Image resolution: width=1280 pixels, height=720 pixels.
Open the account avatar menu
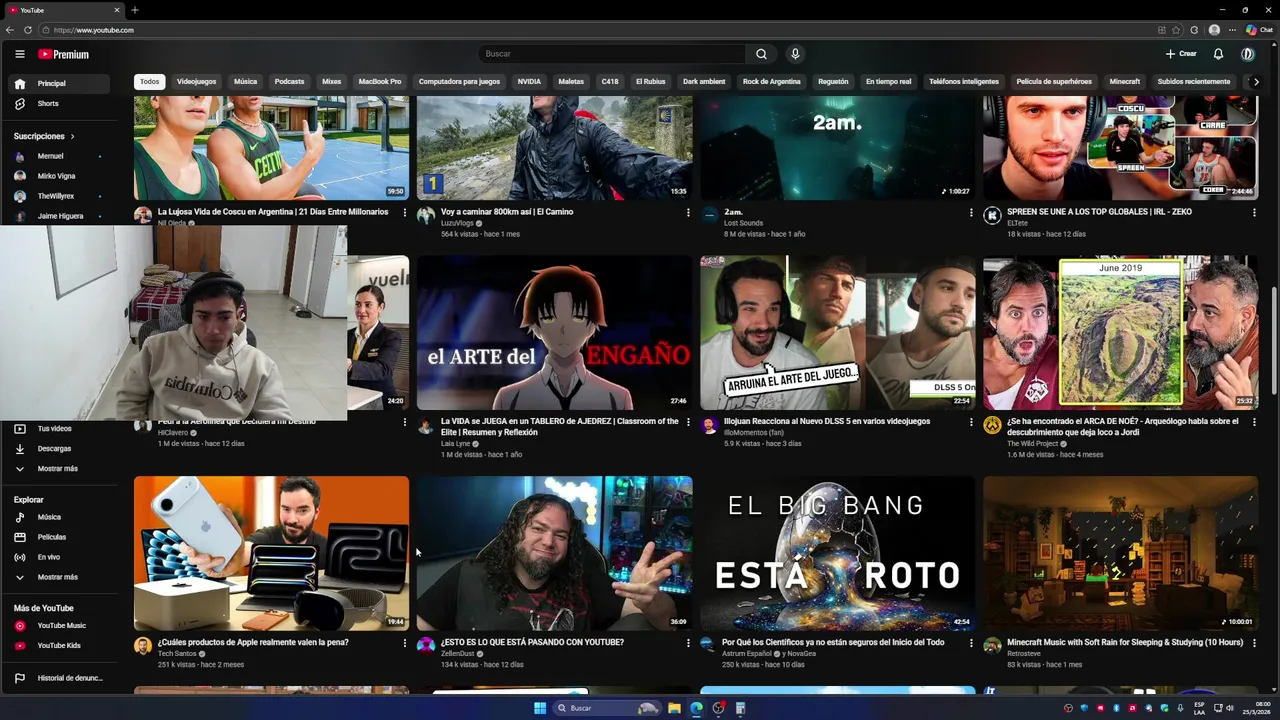pyautogui.click(x=1248, y=54)
